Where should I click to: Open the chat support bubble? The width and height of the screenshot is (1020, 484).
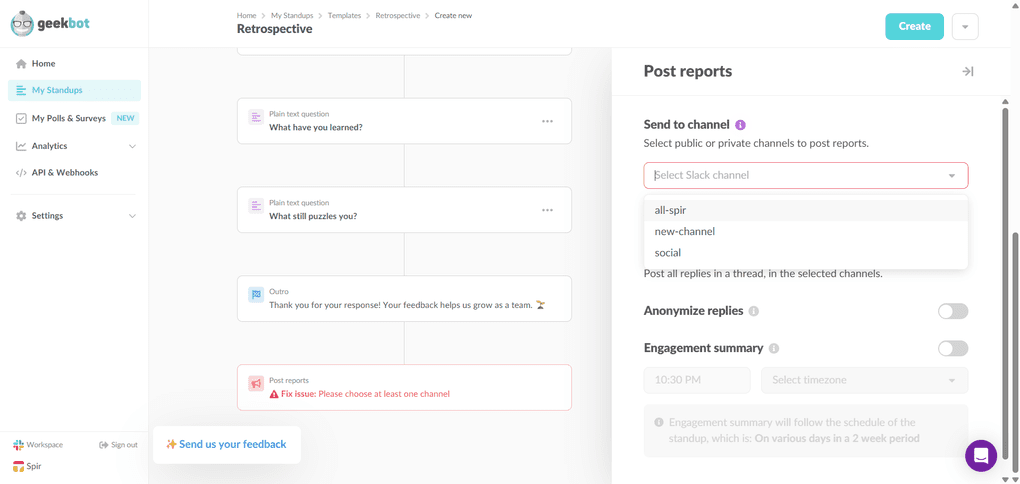pos(981,455)
